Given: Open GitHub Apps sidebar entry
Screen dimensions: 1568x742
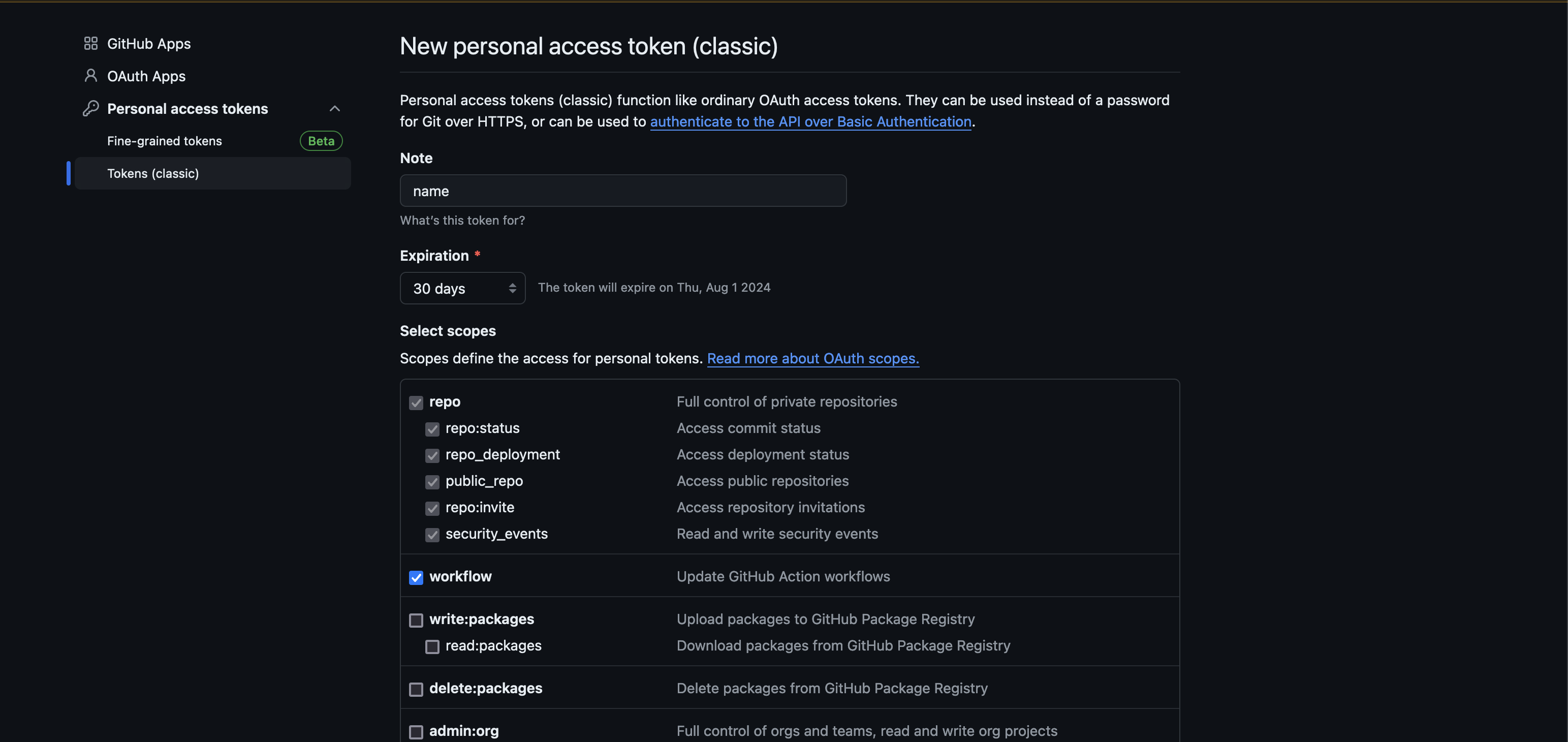Looking at the screenshot, I should click(x=148, y=43).
